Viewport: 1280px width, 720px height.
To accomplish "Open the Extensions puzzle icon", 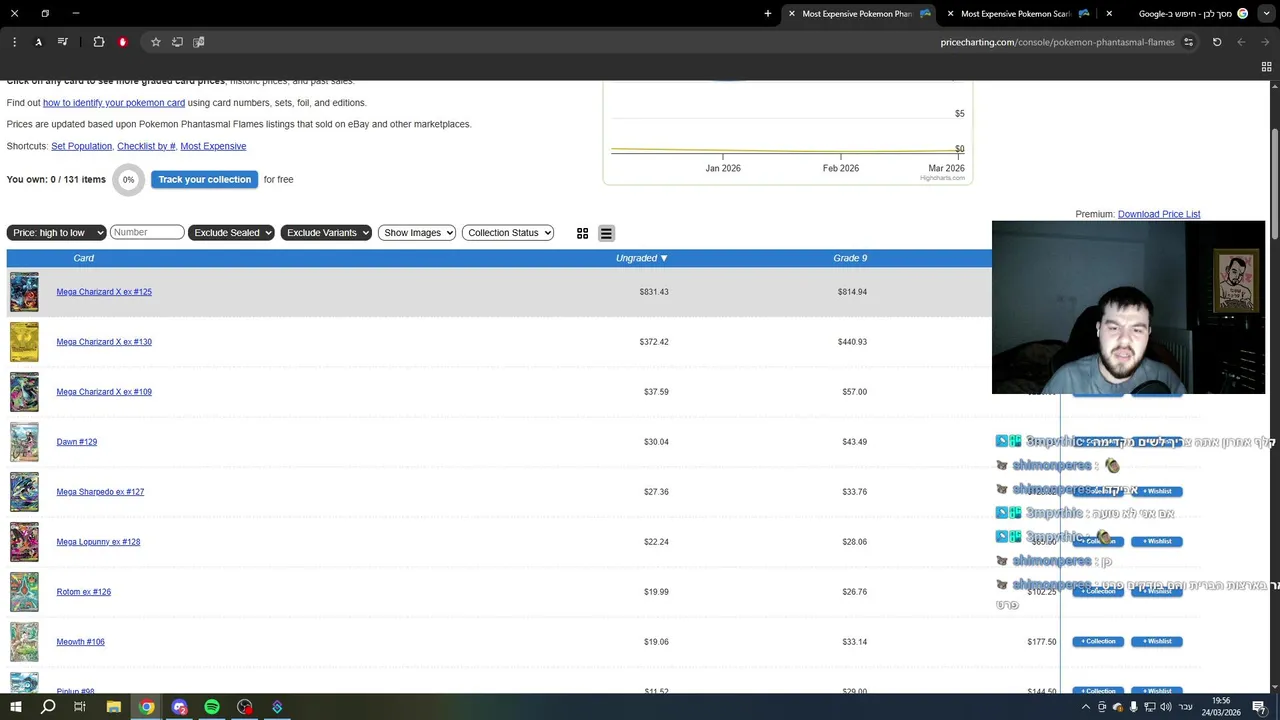I will (x=98, y=42).
